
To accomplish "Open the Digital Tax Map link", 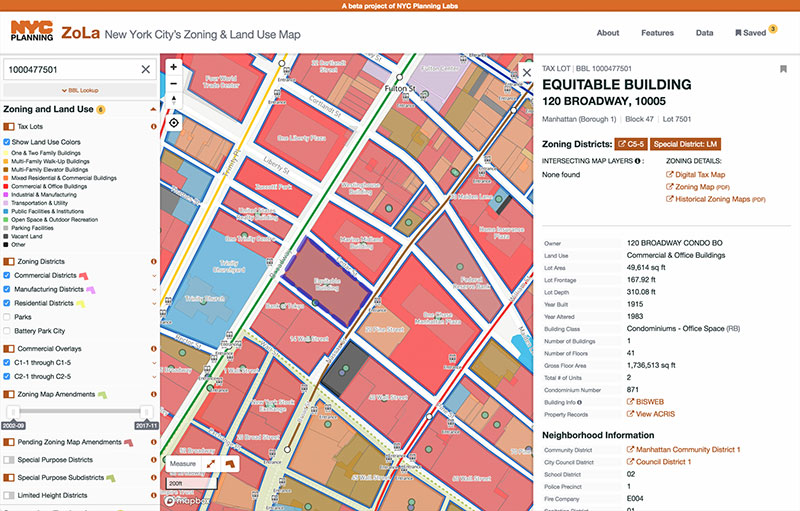I will click(700, 174).
